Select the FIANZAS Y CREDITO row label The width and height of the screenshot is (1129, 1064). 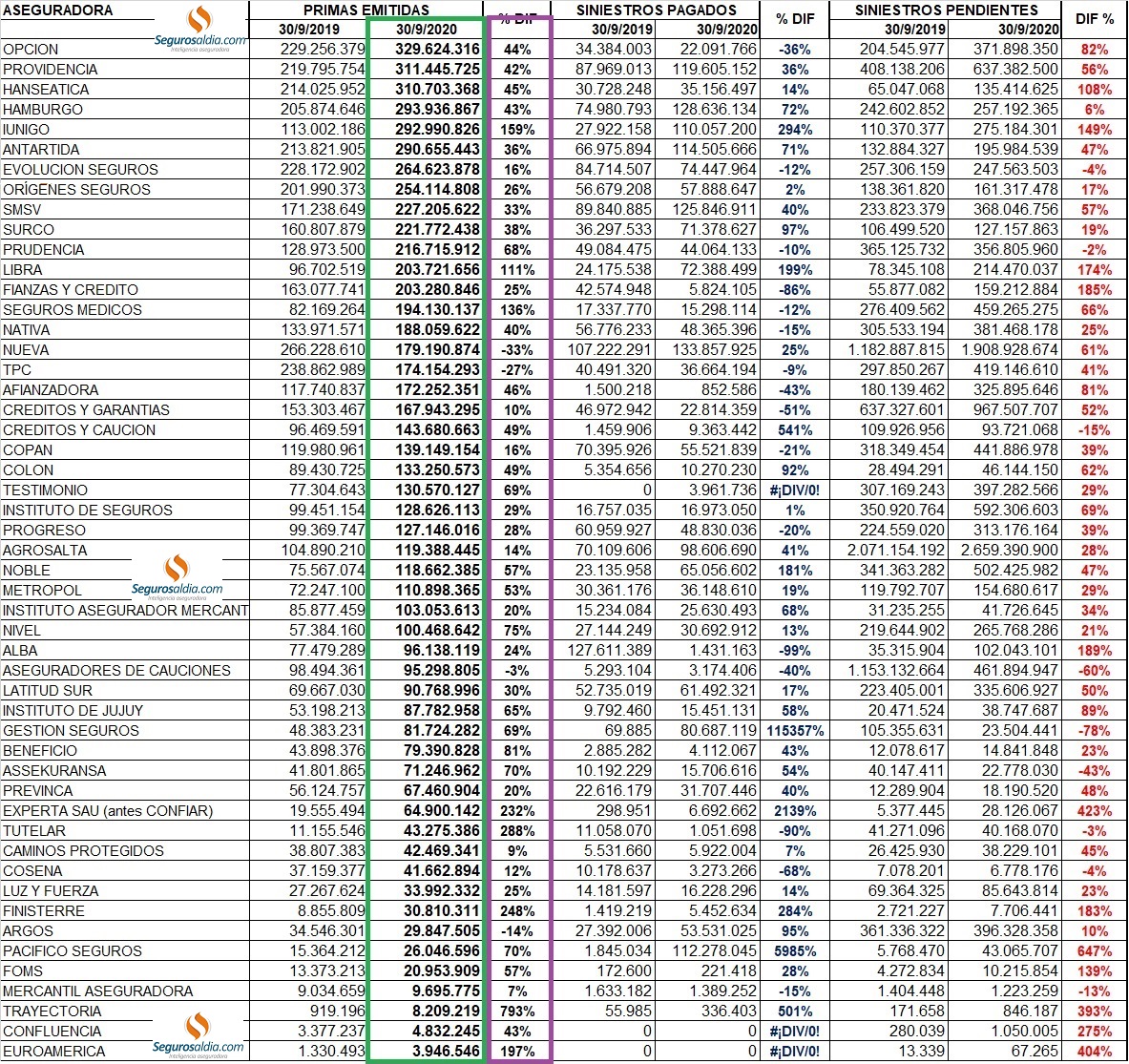pyautogui.click(x=71, y=290)
